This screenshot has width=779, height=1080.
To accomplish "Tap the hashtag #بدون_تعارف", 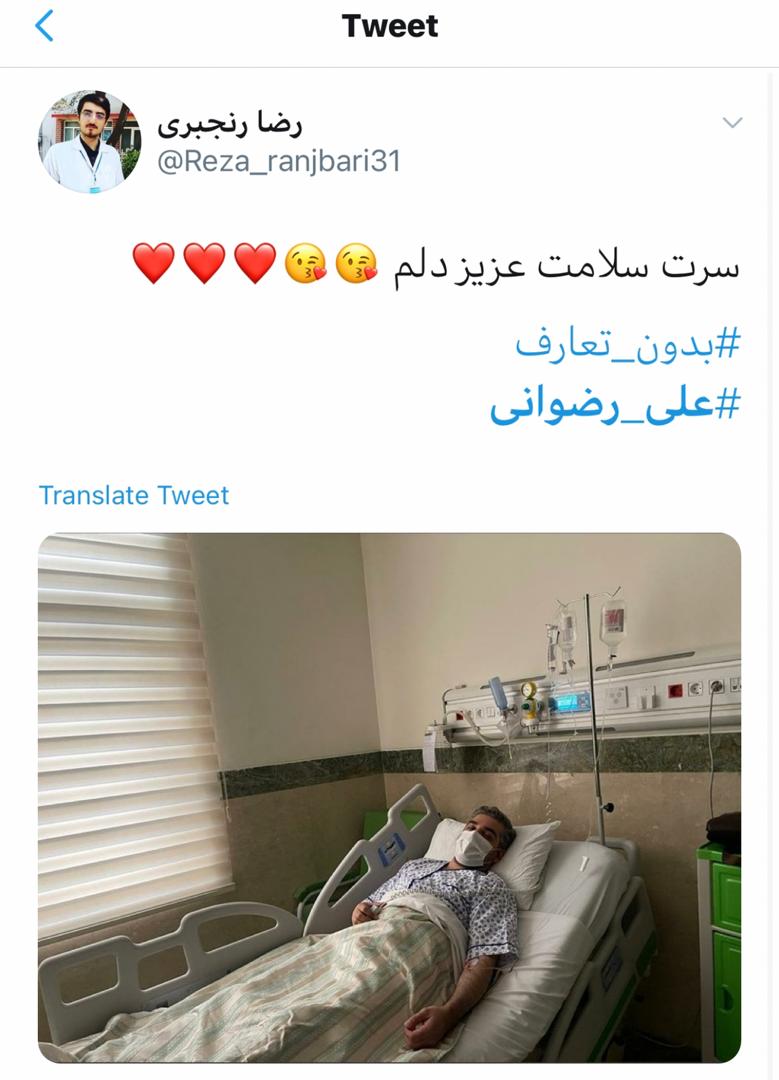I will [x=627, y=344].
